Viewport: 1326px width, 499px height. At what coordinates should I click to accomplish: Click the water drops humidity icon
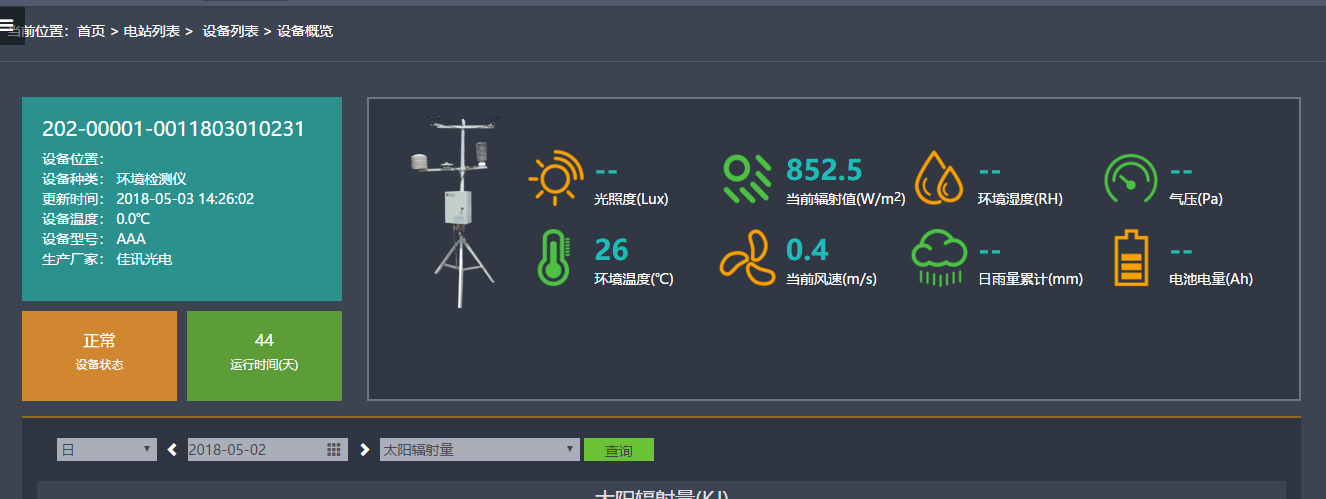[939, 178]
